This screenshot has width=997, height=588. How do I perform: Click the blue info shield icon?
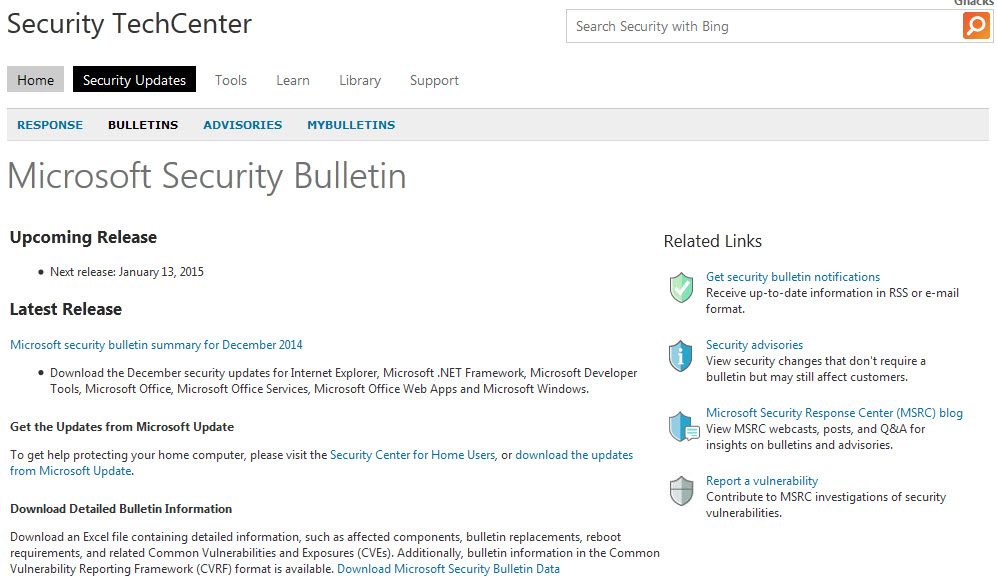680,356
